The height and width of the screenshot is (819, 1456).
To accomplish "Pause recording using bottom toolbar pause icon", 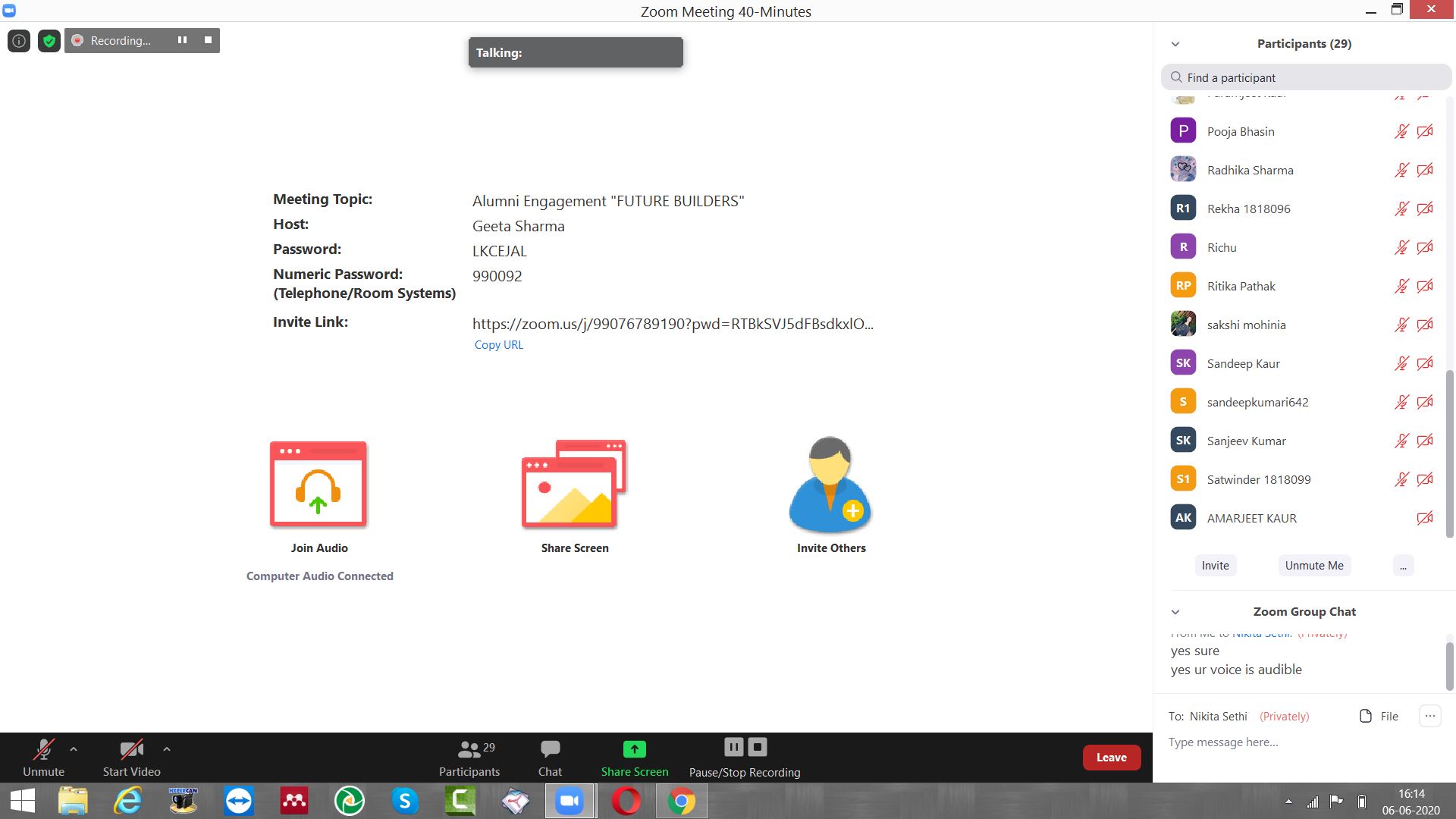I will [x=733, y=747].
